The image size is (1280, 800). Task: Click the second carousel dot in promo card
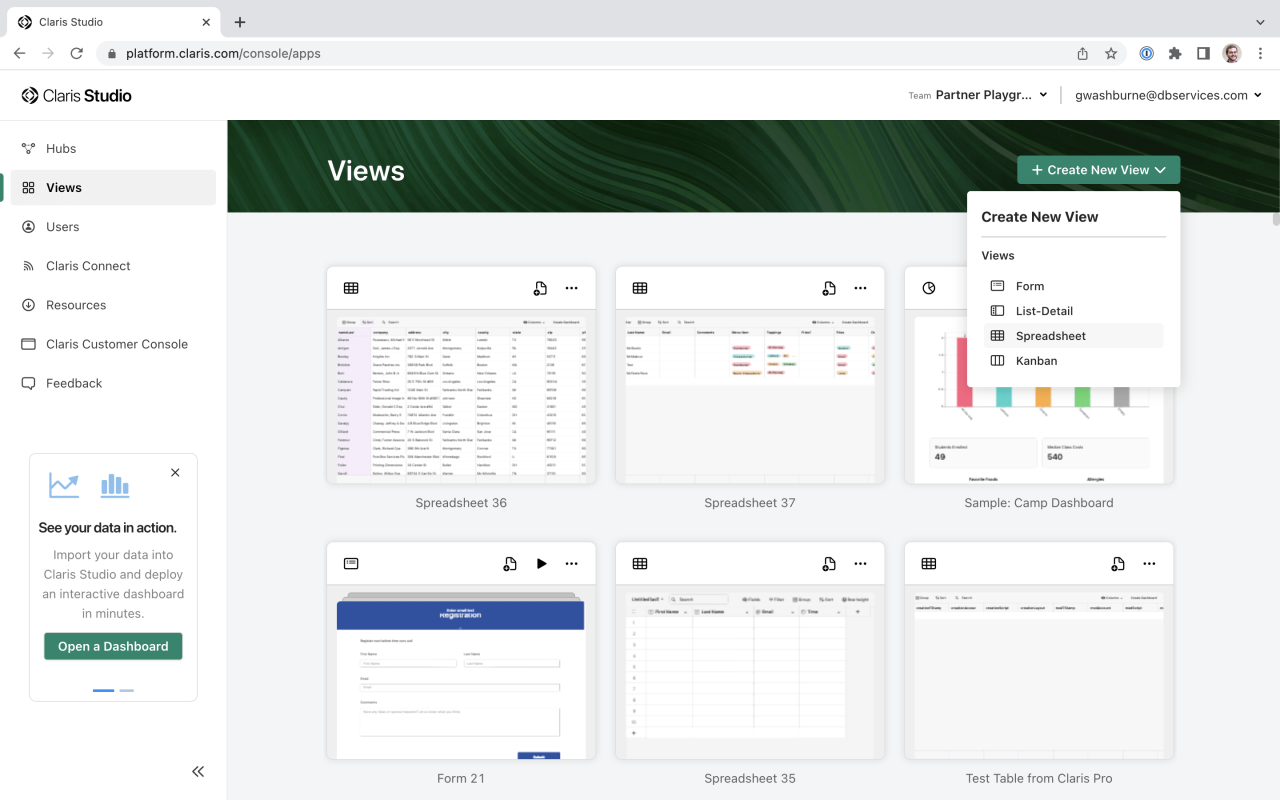(127, 690)
